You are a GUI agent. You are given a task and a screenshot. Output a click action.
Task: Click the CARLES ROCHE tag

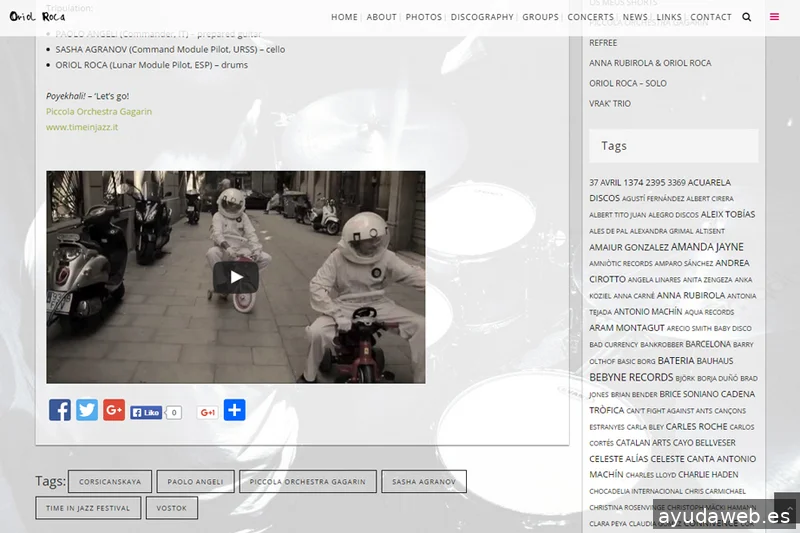(696, 426)
